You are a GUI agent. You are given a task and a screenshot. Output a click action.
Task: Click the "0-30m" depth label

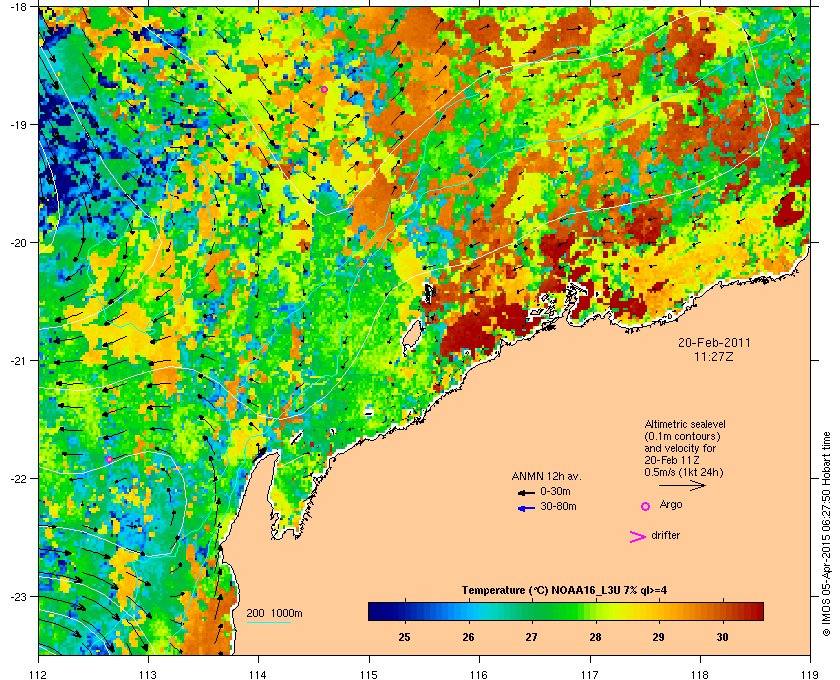click(556, 491)
